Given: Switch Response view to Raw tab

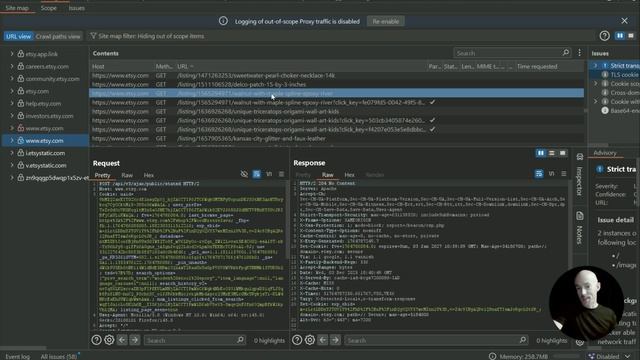Looking at the screenshot, I should [327, 174].
